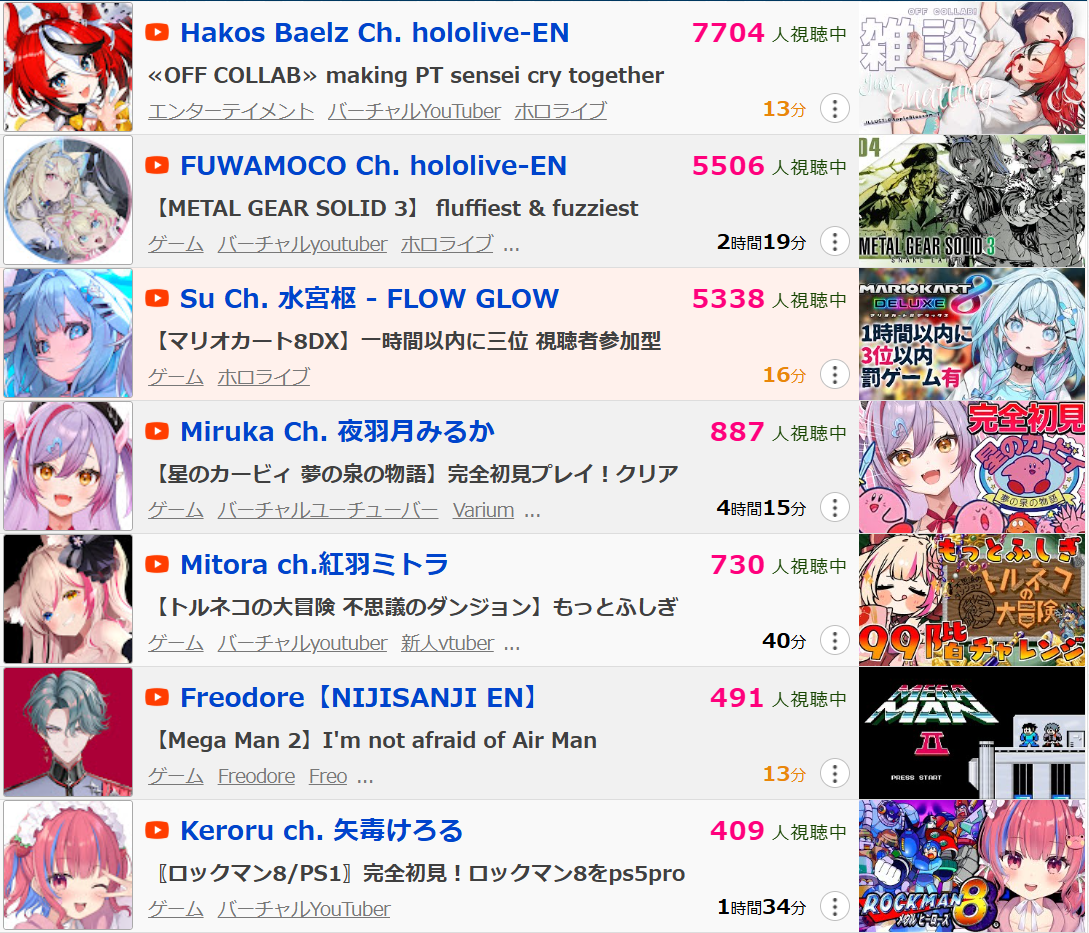Open the Mega Man II stream thumbnail

tap(972, 733)
